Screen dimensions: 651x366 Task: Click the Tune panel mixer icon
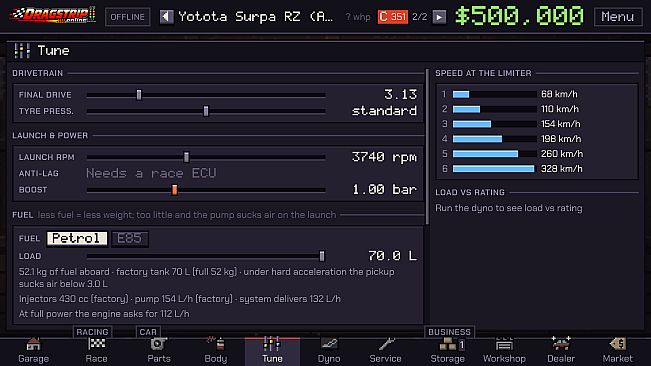pos(22,51)
